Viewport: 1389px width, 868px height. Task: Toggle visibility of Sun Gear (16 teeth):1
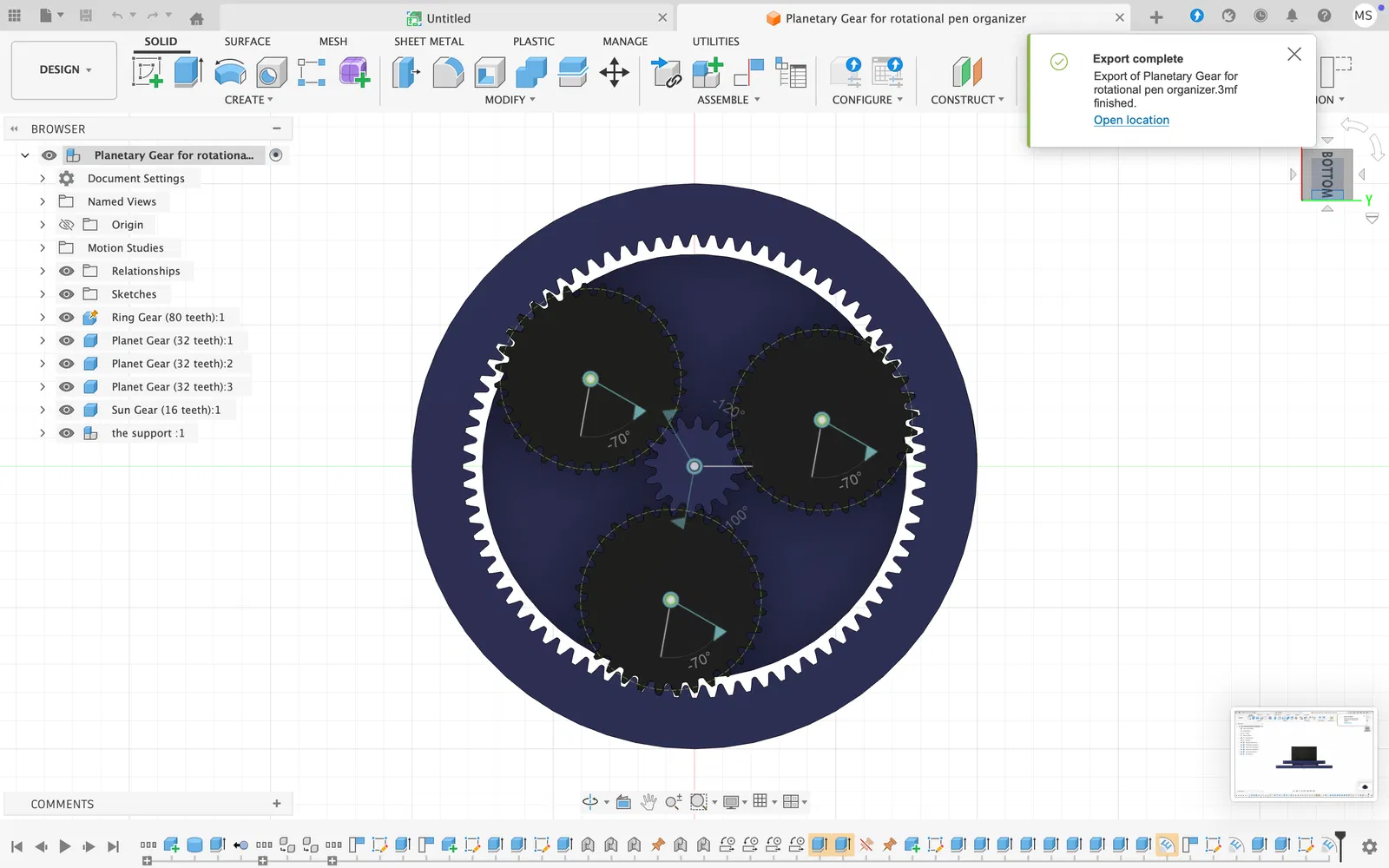click(x=66, y=411)
